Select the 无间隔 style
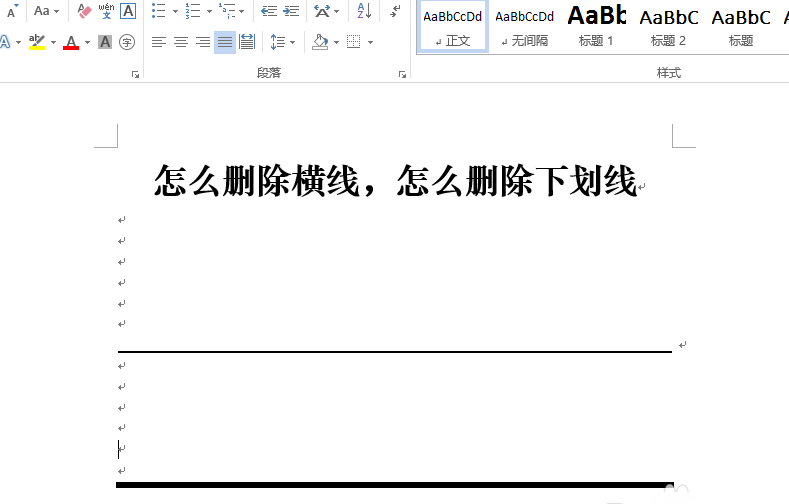Viewport: 789px width, 504px height. point(524,27)
